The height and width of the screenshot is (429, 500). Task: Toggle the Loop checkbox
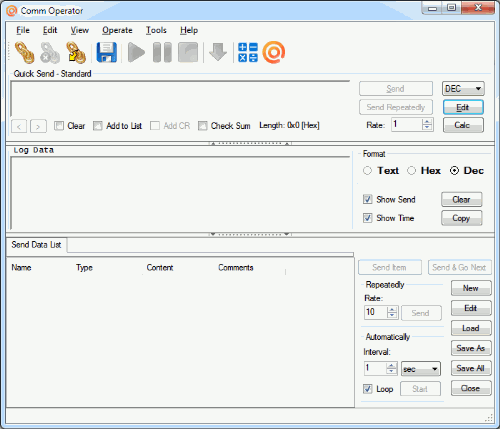367,389
